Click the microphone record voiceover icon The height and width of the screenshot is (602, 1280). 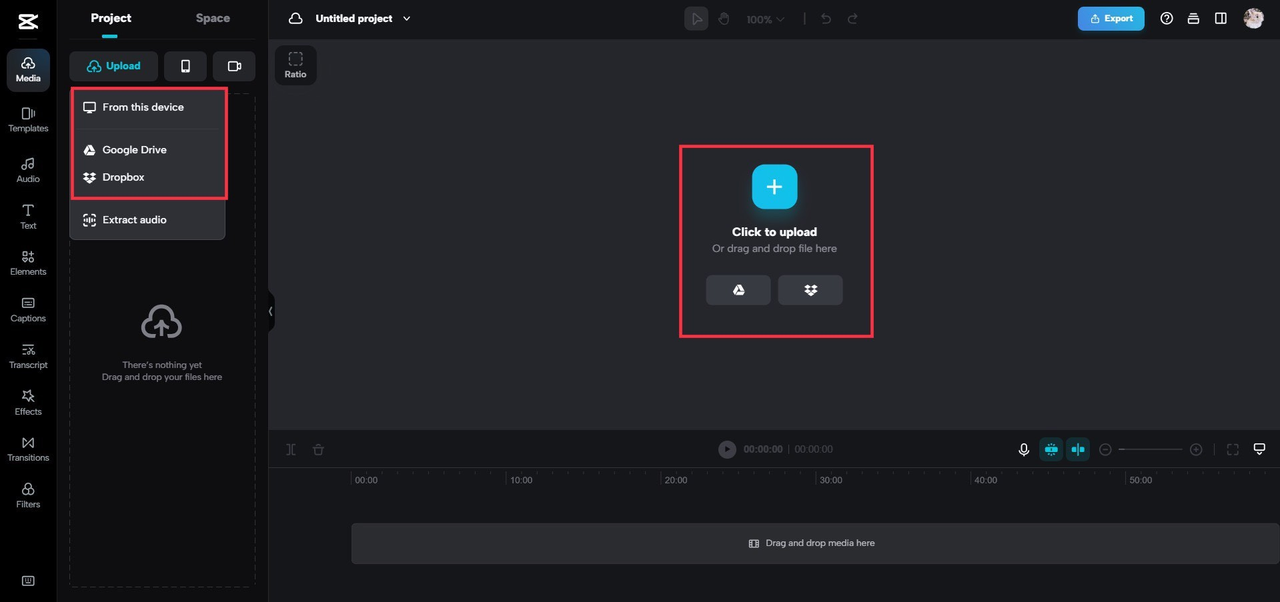click(x=1024, y=450)
